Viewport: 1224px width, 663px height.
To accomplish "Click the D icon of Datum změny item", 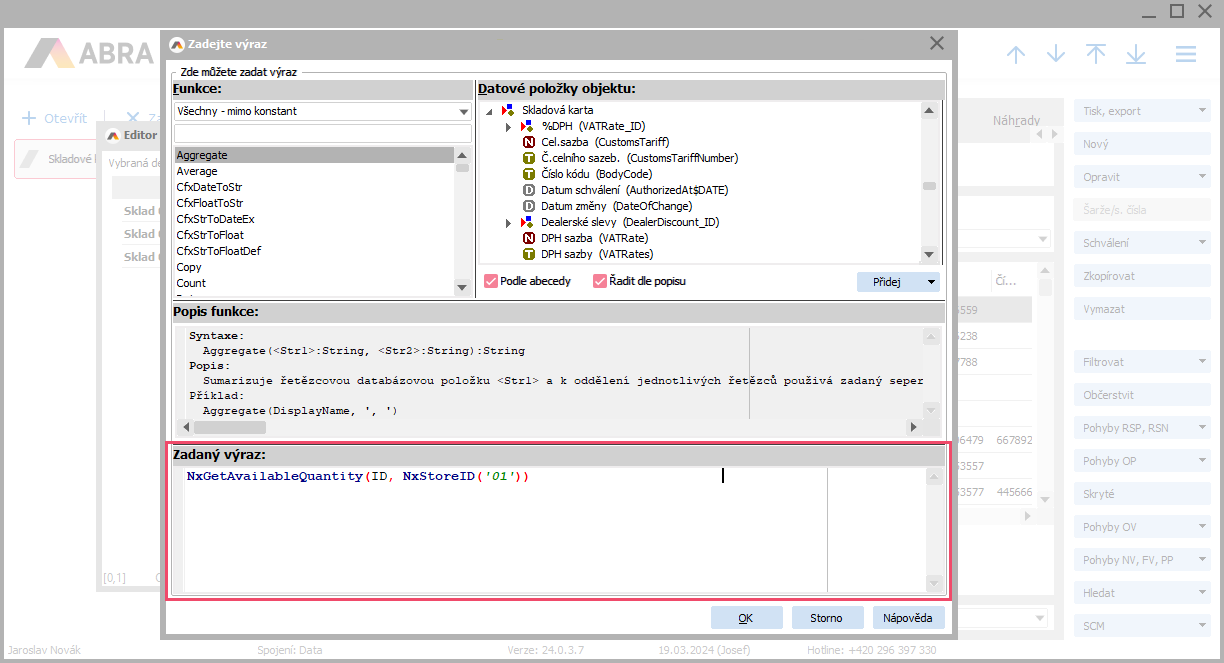I will click(530, 206).
